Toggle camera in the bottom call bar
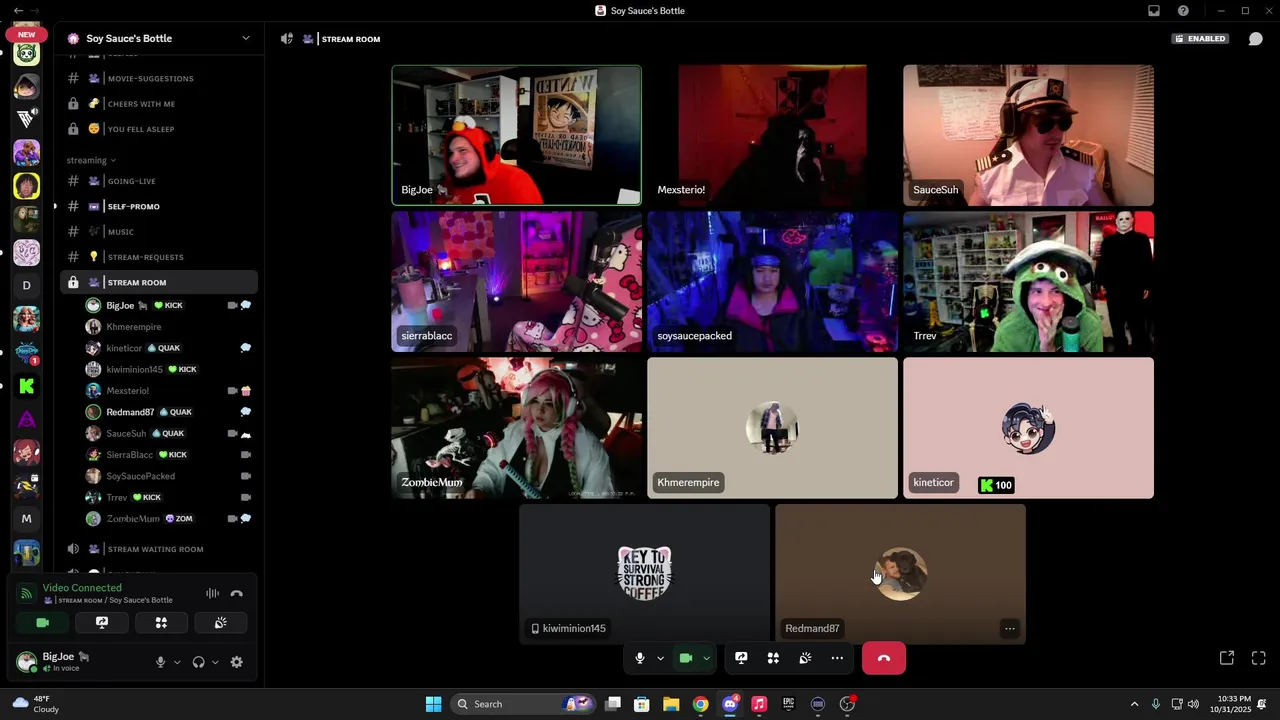This screenshot has height=720, width=1280. tap(686, 658)
